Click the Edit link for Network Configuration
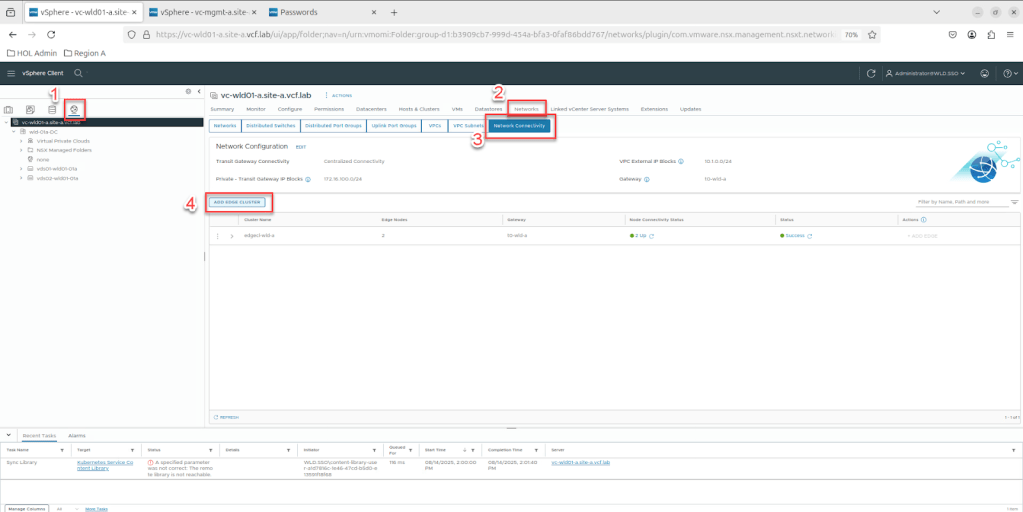The height and width of the screenshot is (512, 1023). pos(301,147)
